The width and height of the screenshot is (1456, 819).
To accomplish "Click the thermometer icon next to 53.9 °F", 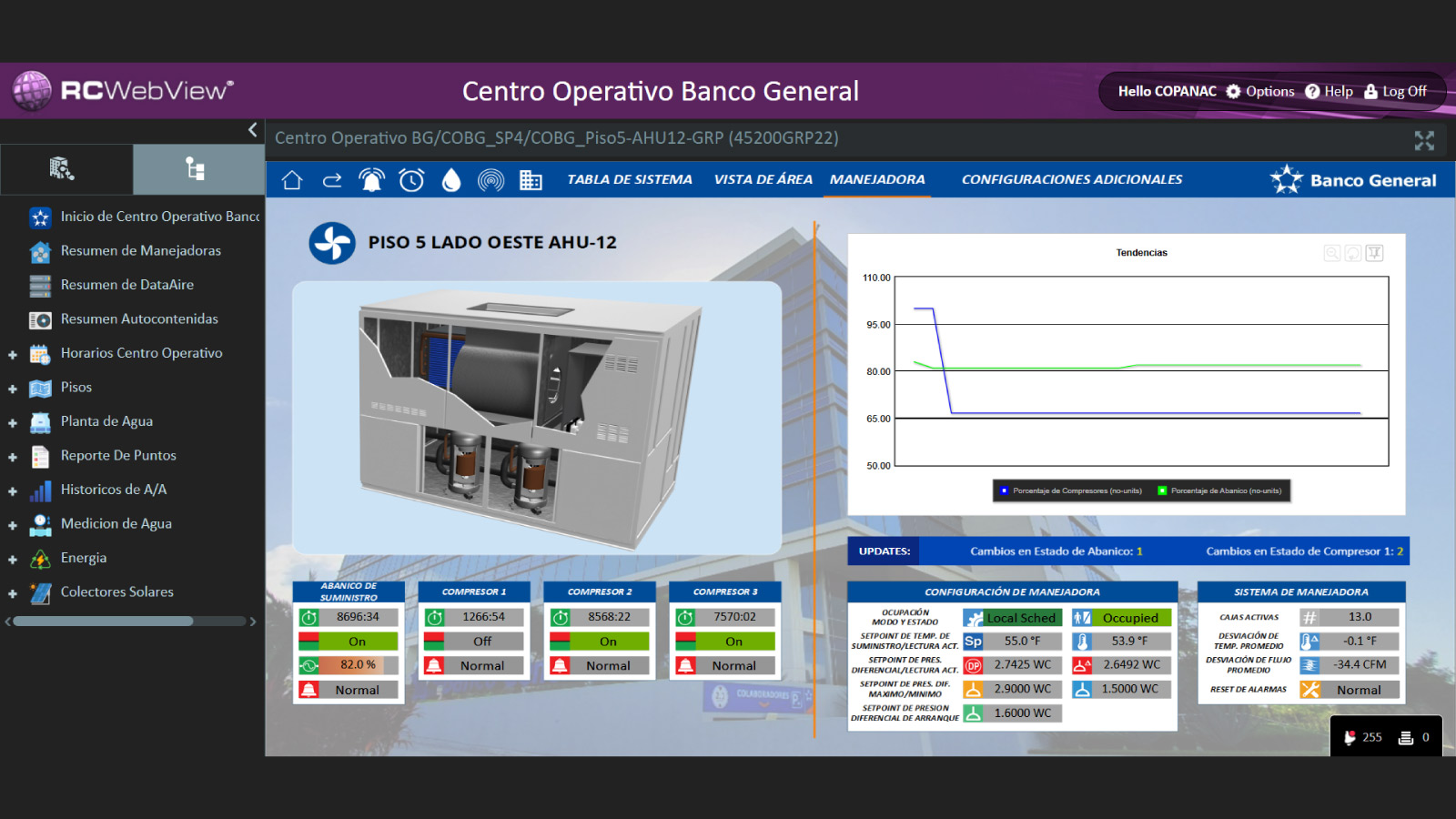I will [x=1082, y=642].
